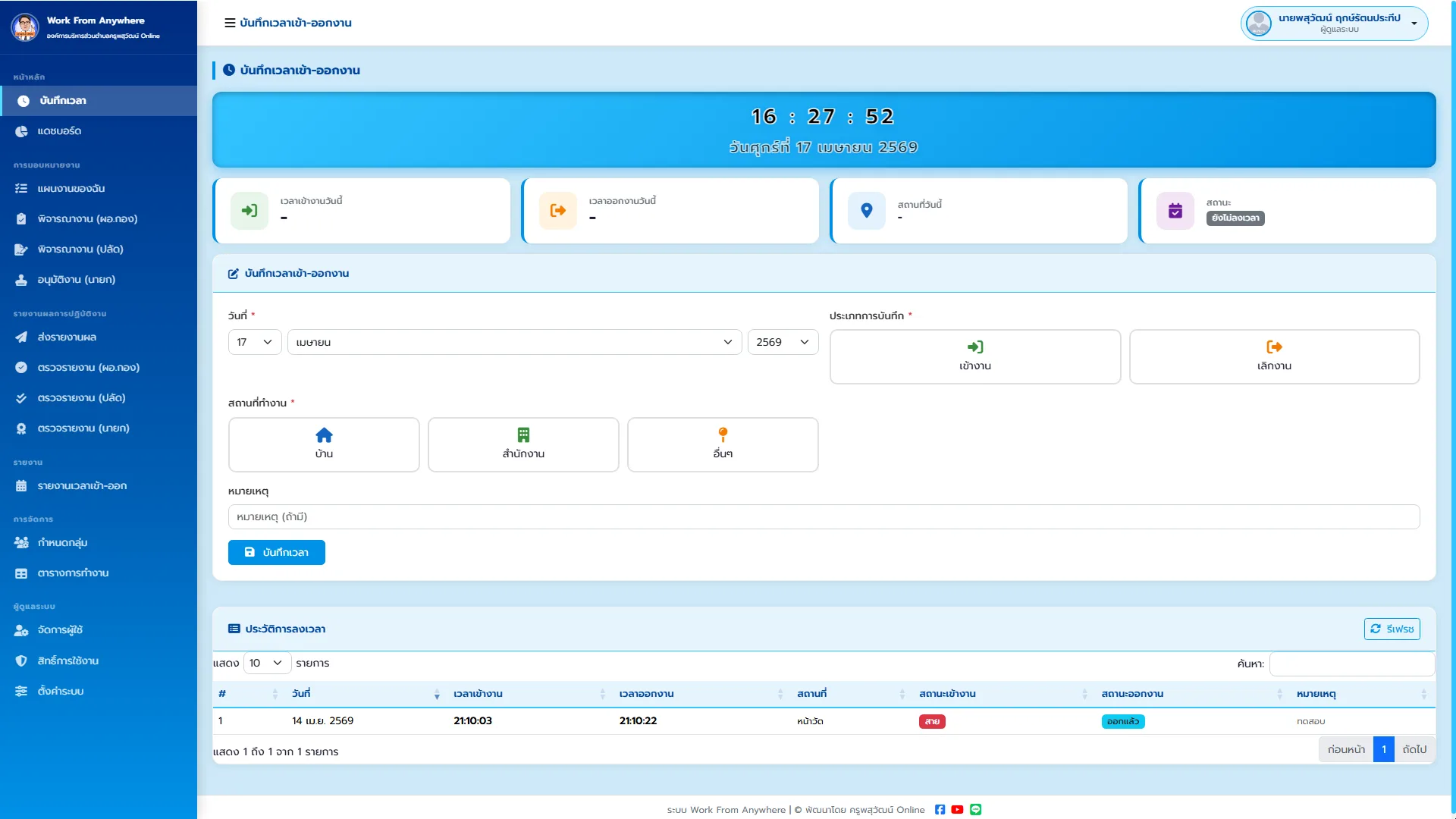Click the green check-in time icon
This screenshot has width=1456, height=819.
click(249, 211)
